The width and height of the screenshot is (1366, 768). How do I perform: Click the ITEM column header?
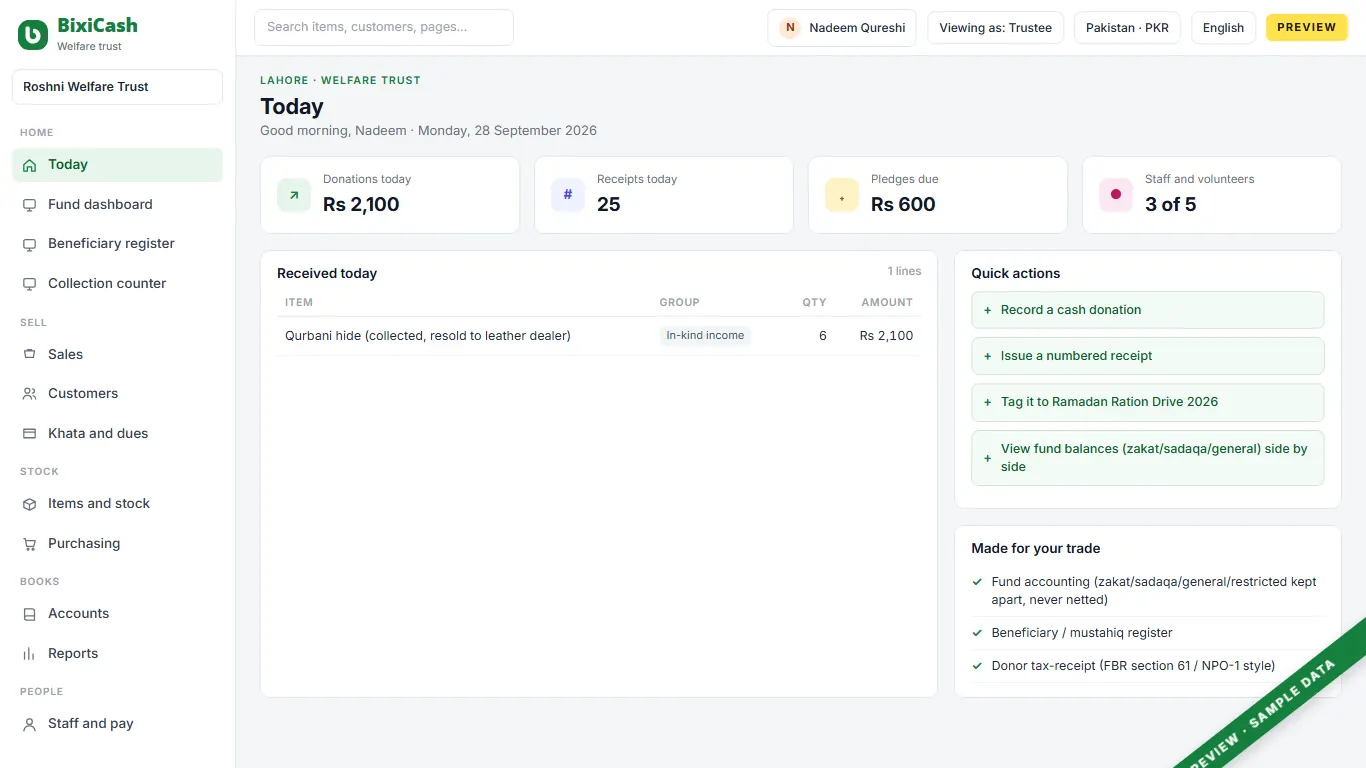(299, 302)
